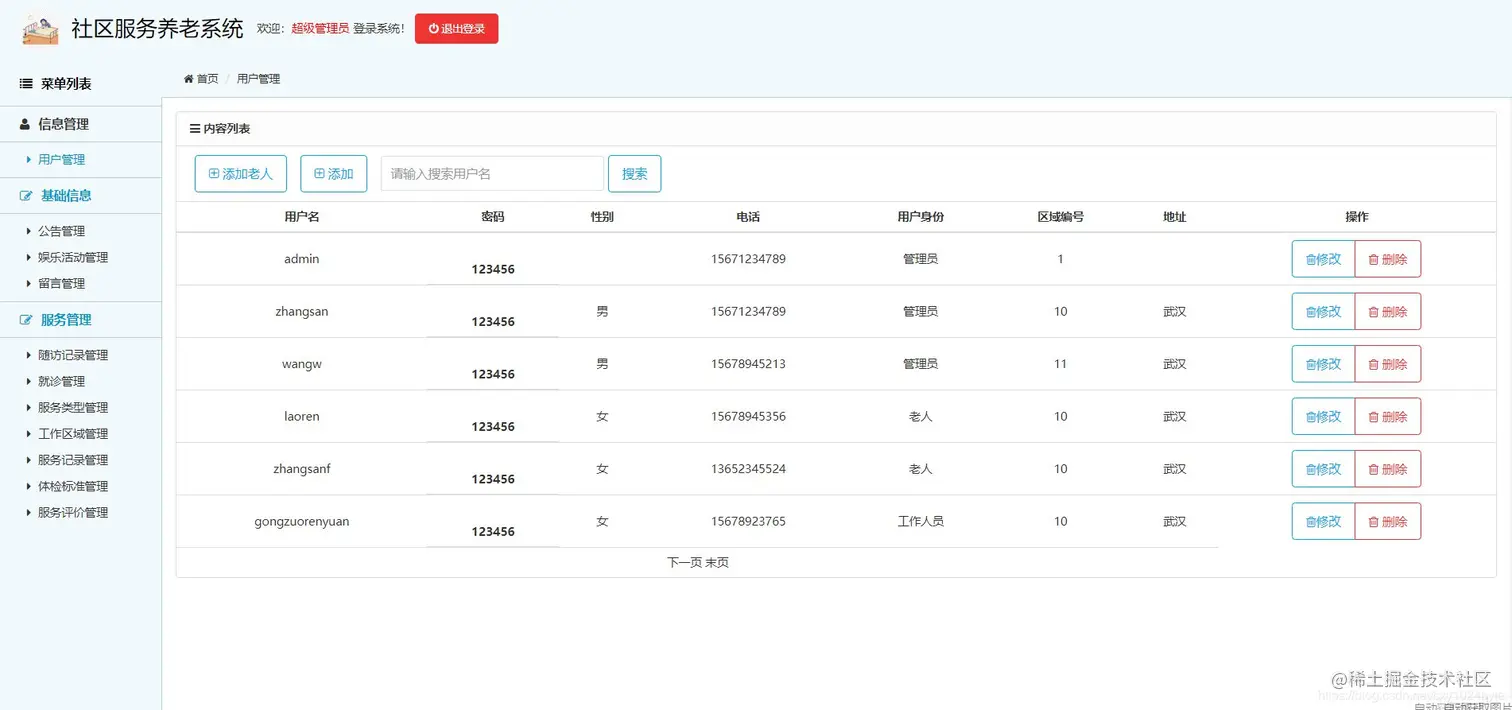The height and width of the screenshot is (710, 1512).
Task: Click the 添加 button
Action: pos(334,174)
